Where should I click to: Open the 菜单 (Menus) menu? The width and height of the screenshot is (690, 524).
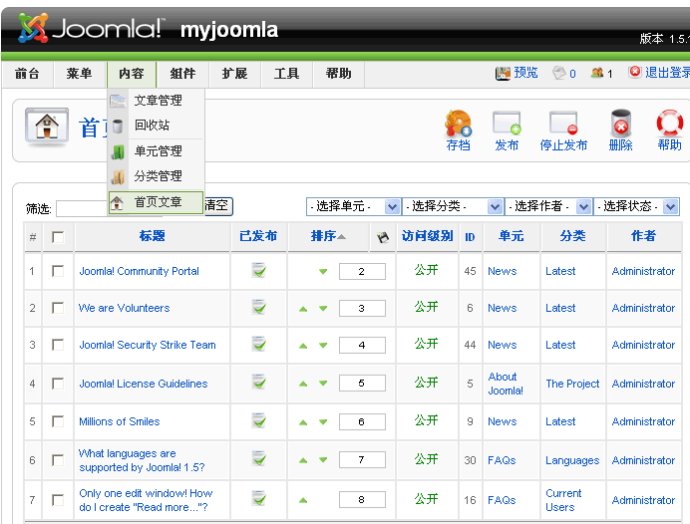[x=79, y=73]
